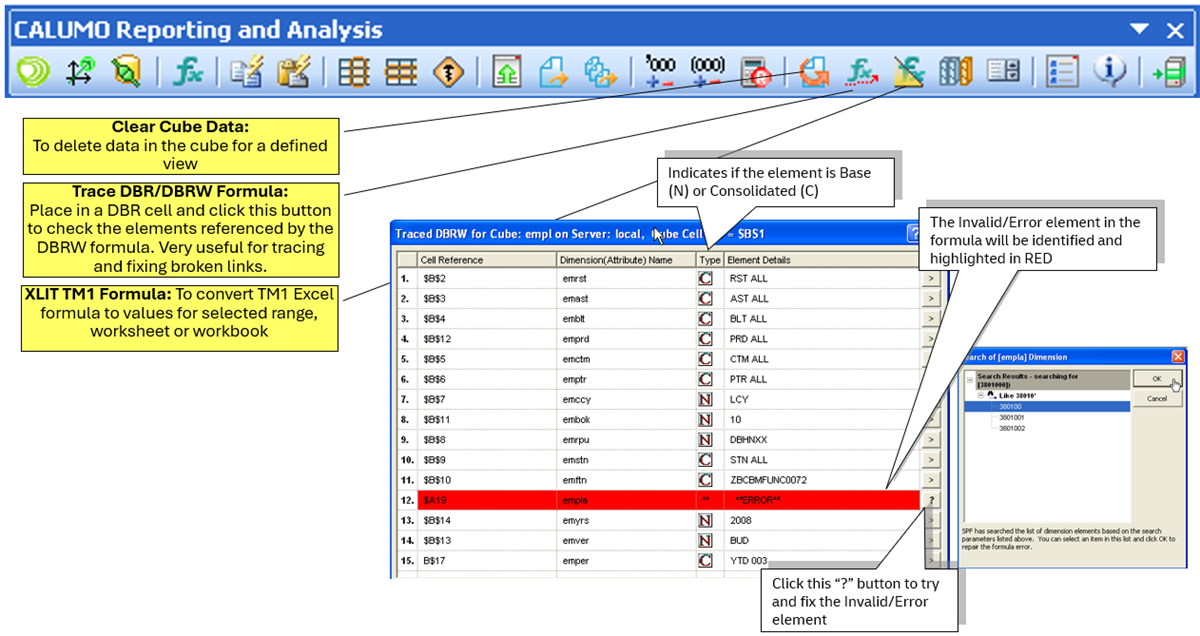1200x636 pixels.
Task: Click the crossed-out green cube icon
Action: [x=126, y=71]
